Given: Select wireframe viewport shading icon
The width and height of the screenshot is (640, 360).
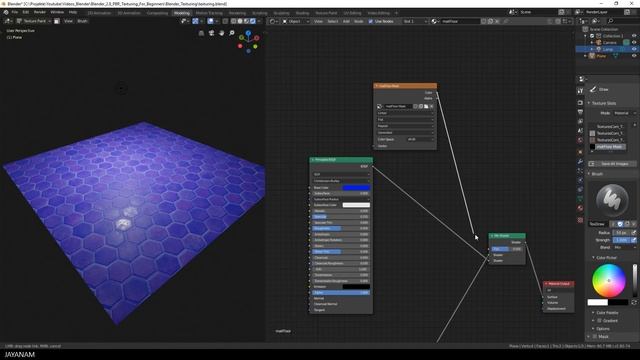Looking at the screenshot, I should click(233, 21).
